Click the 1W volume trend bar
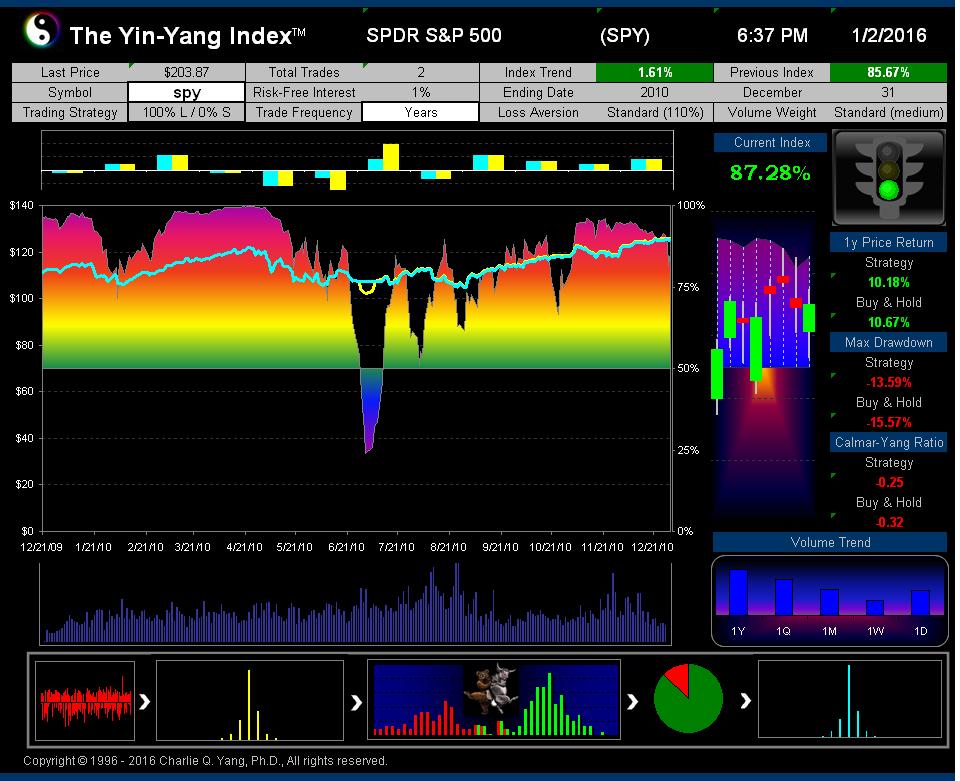The width and height of the screenshot is (960, 781). (x=875, y=607)
